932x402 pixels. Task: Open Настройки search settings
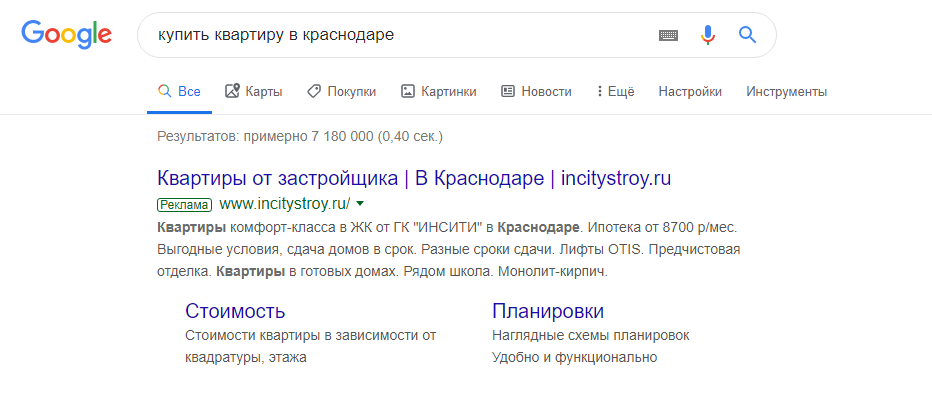click(690, 92)
